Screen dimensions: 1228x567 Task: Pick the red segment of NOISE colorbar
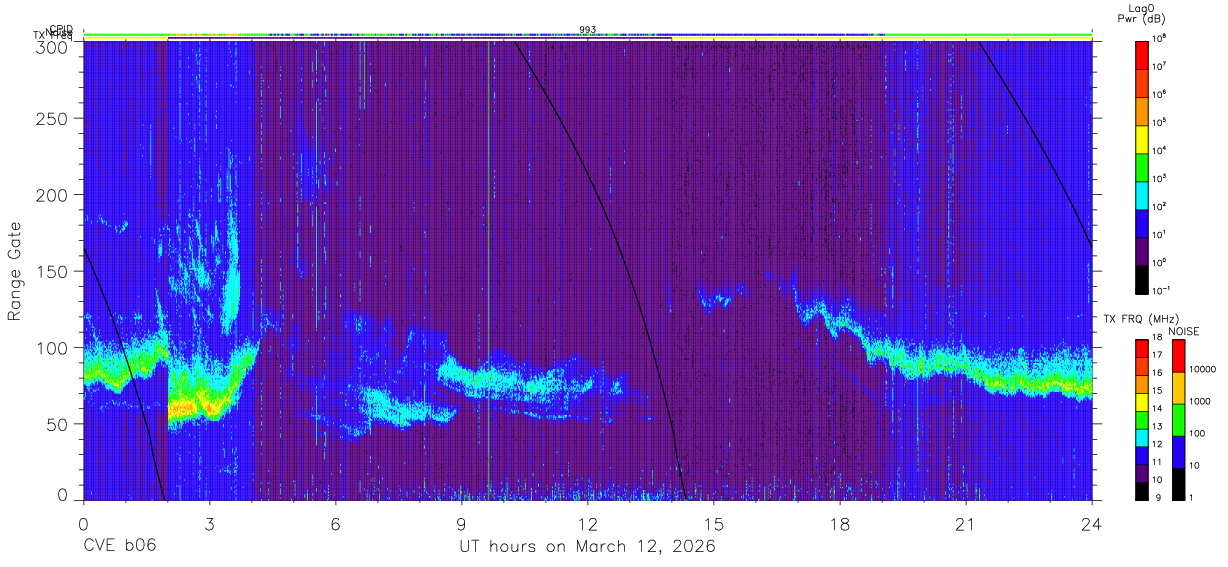point(1178,355)
